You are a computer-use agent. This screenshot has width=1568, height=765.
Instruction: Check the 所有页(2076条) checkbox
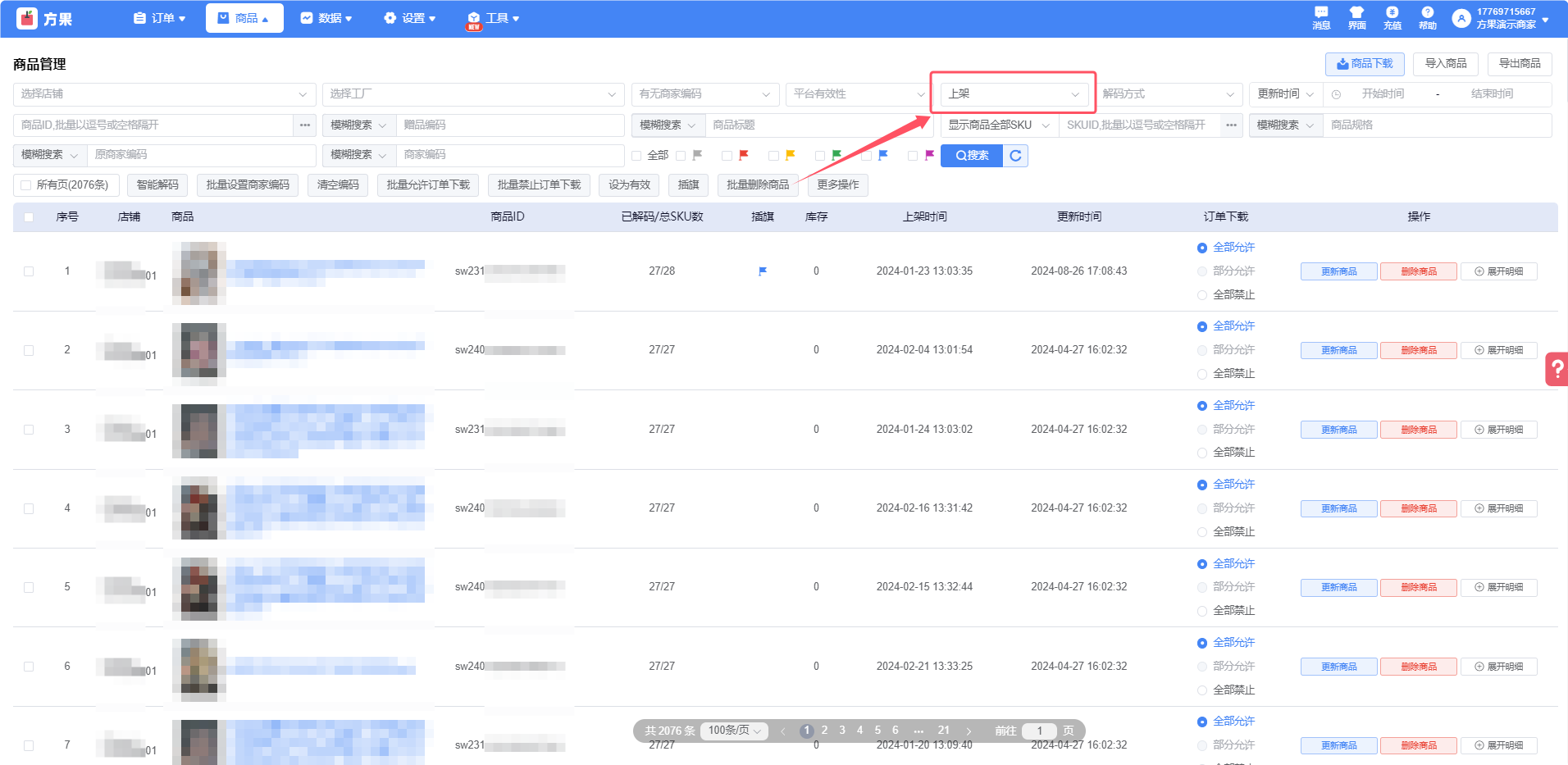[26, 185]
